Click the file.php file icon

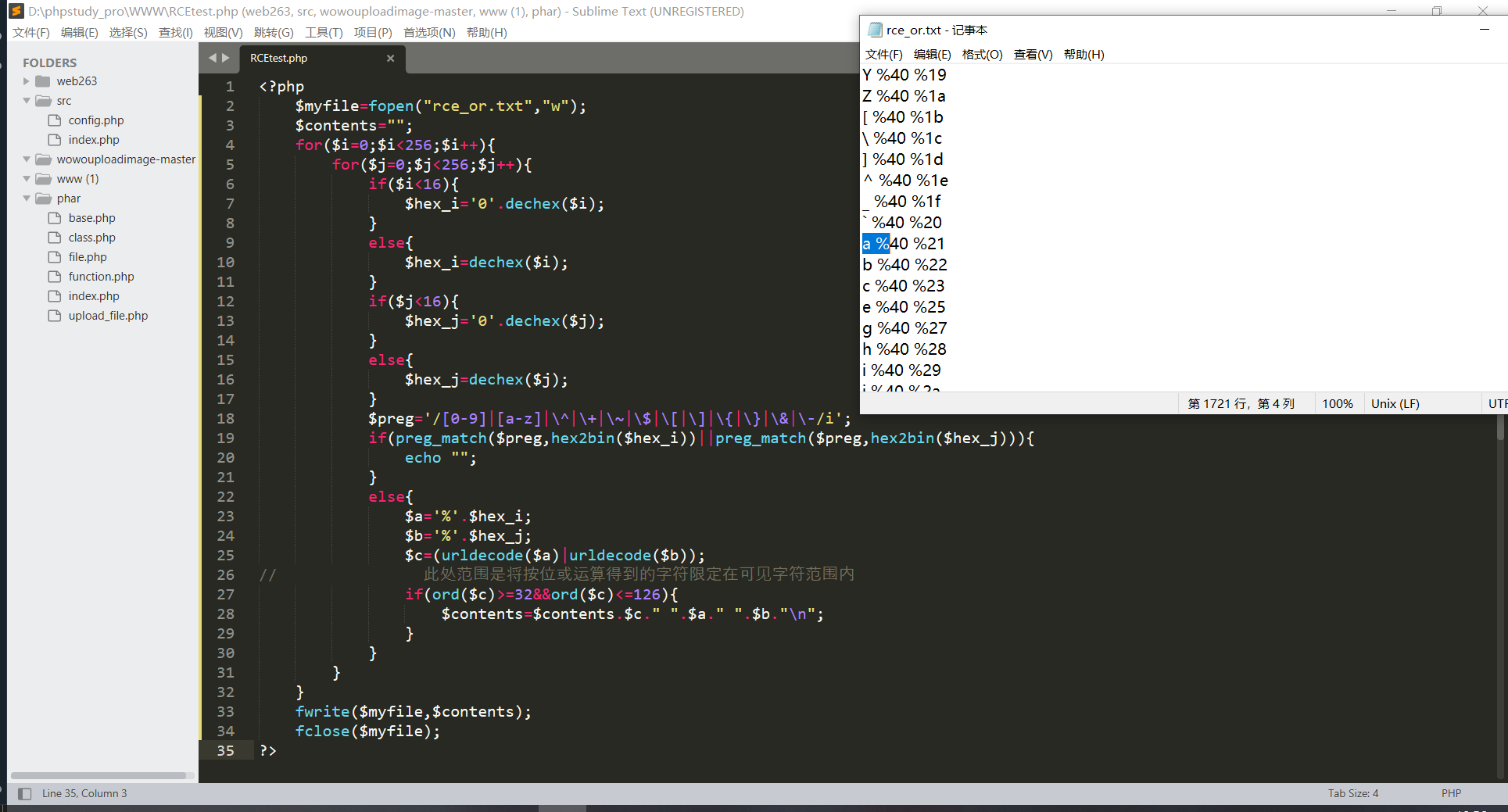click(55, 257)
